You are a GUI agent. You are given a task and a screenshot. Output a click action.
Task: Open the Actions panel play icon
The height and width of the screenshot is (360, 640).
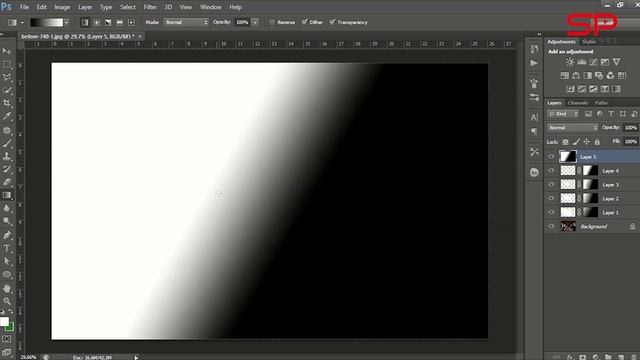[x=534, y=63]
